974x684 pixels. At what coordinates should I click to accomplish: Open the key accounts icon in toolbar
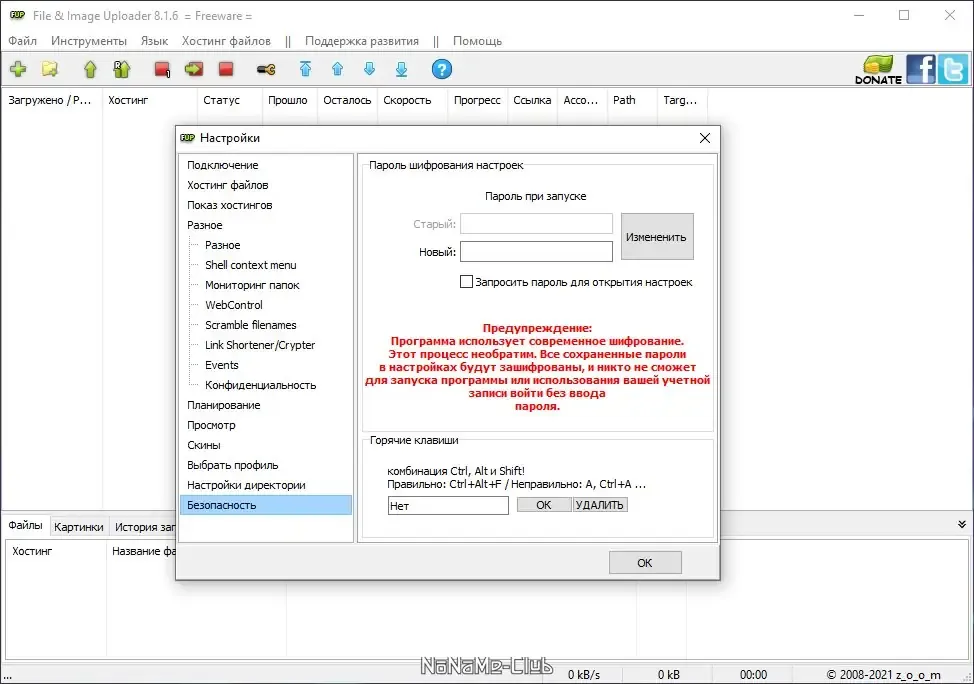[266, 69]
